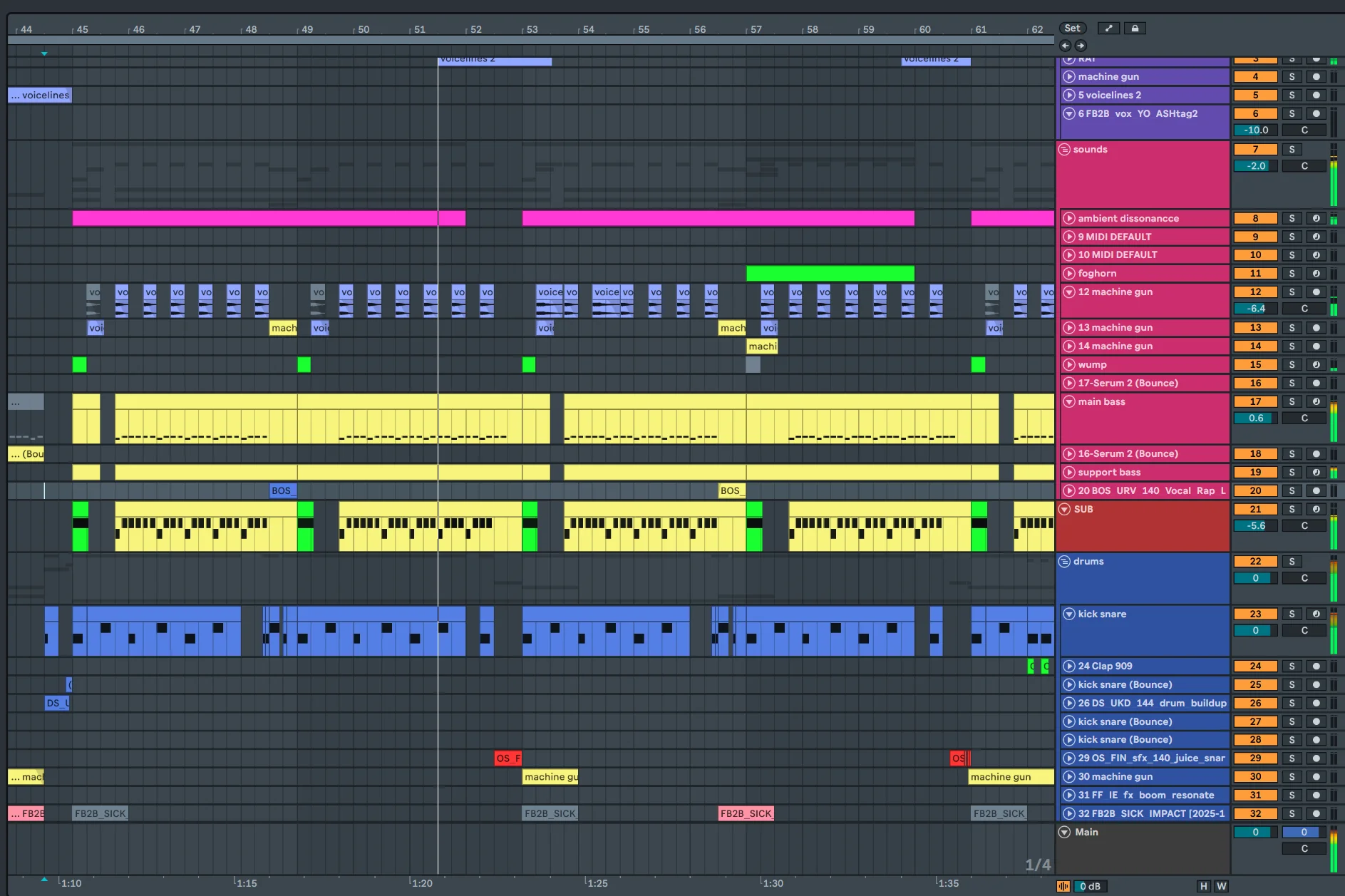1345x896 pixels.
Task: Click the H optimize height button
Action: point(1204,886)
